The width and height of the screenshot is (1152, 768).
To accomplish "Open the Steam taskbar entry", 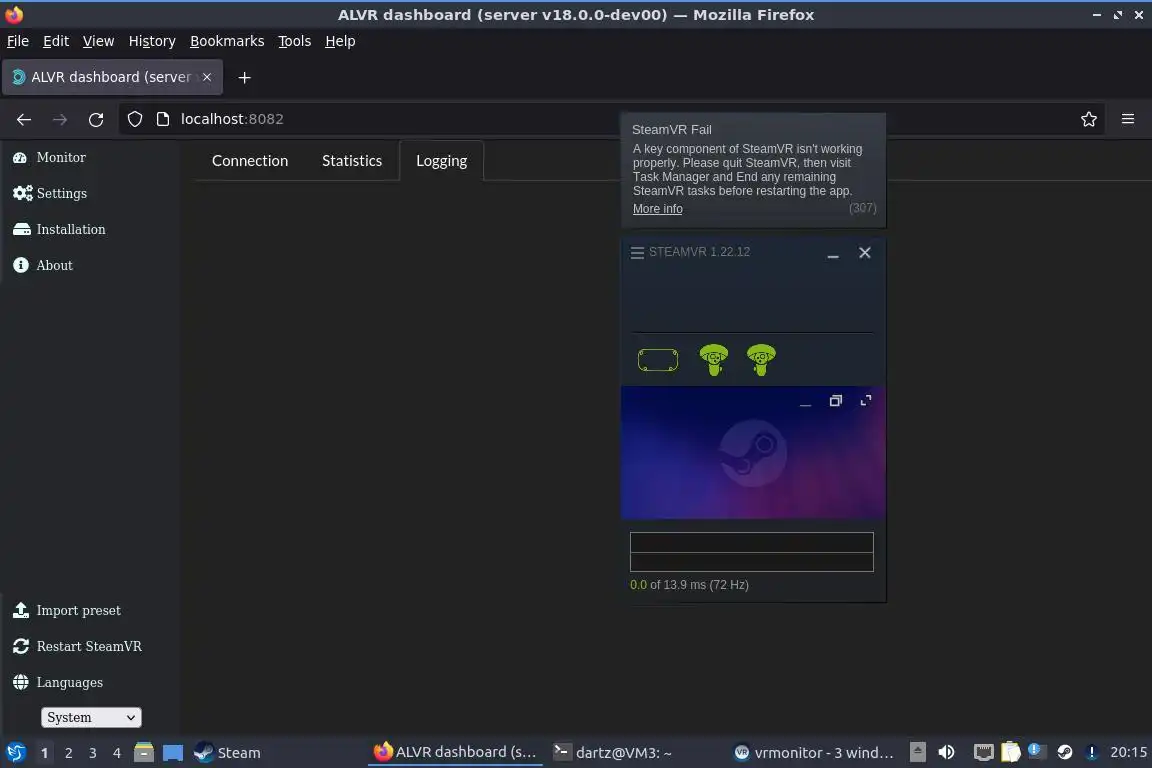I will click(x=228, y=753).
